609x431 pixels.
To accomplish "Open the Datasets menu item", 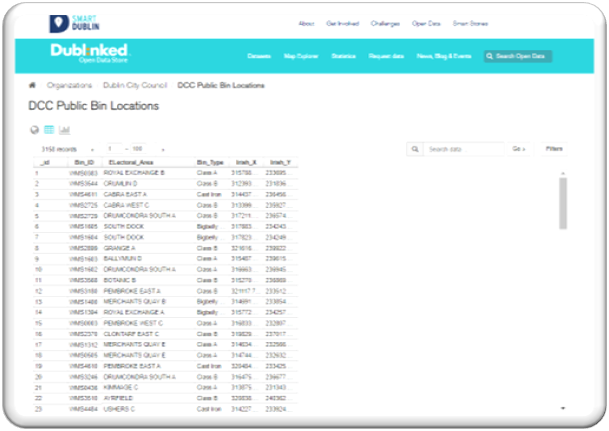I will [260, 56].
